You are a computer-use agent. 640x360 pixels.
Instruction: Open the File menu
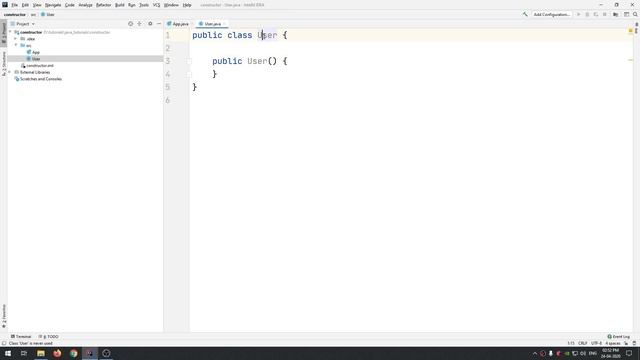[x=14, y=5]
